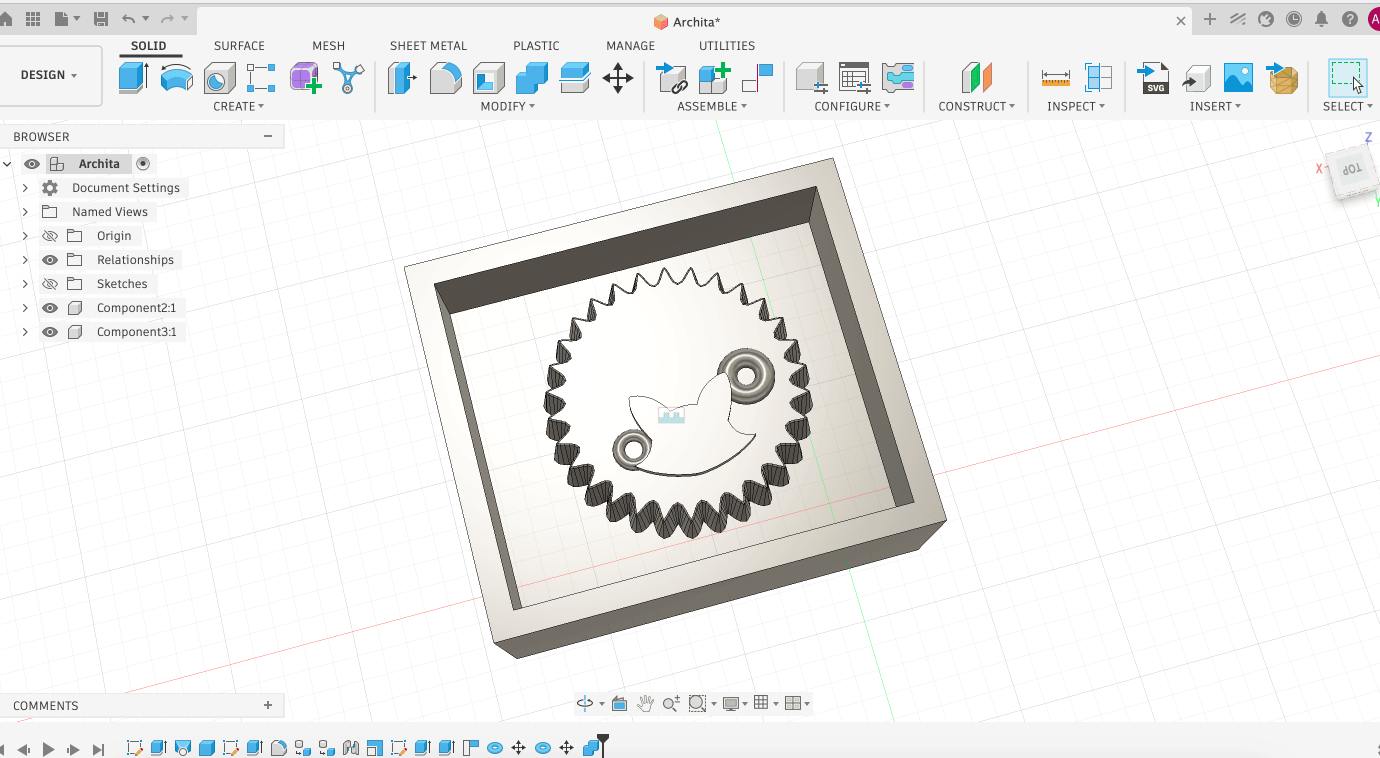Select the Split Body tool
The image size is (1380, 758).
tap(575, 77)
